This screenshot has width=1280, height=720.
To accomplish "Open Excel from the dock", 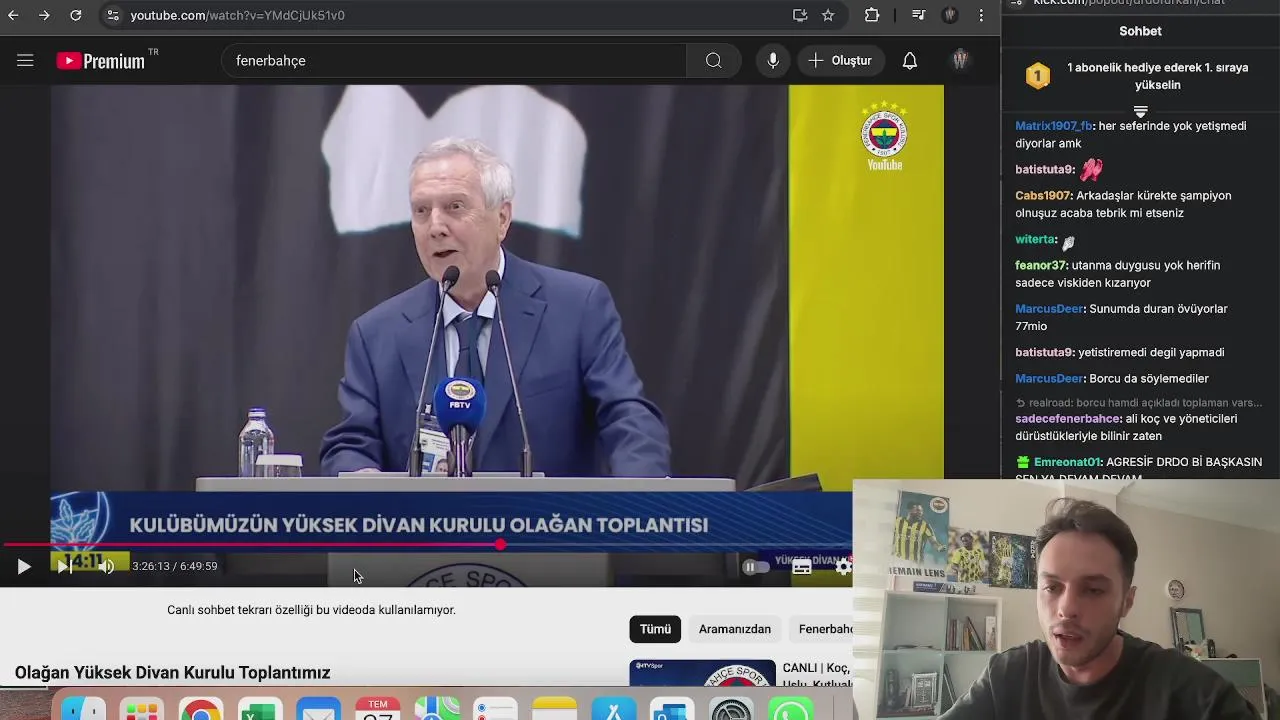I will 260,709.
